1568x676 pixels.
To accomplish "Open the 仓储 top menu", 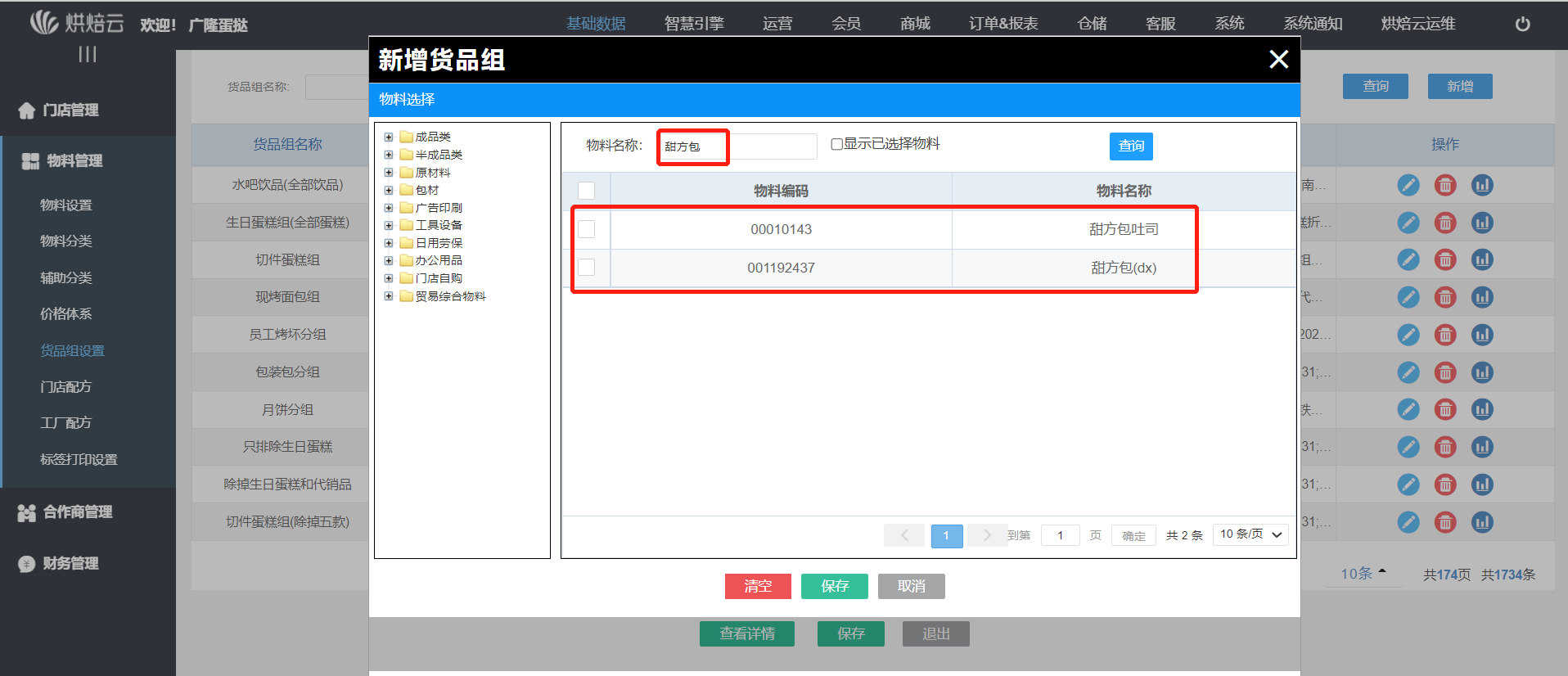I will tap(1092, 24).
